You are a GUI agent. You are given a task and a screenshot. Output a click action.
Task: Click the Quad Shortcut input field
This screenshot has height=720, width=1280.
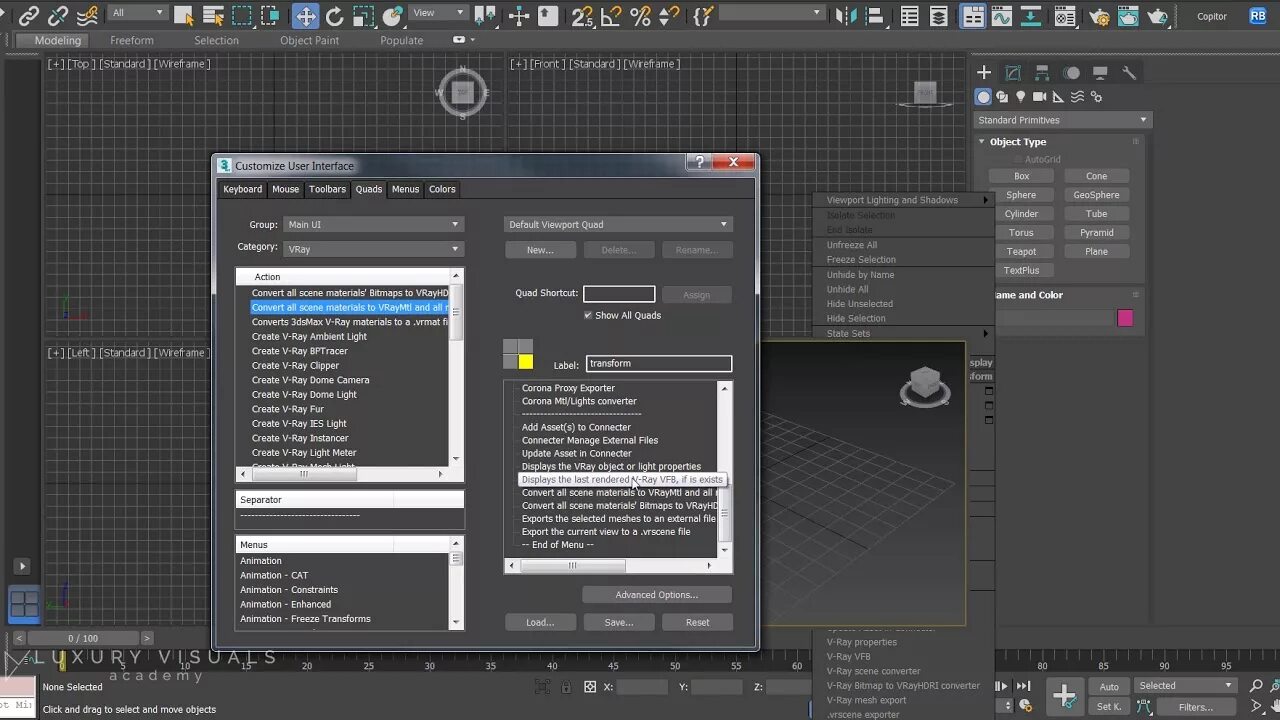coord(619,294)
